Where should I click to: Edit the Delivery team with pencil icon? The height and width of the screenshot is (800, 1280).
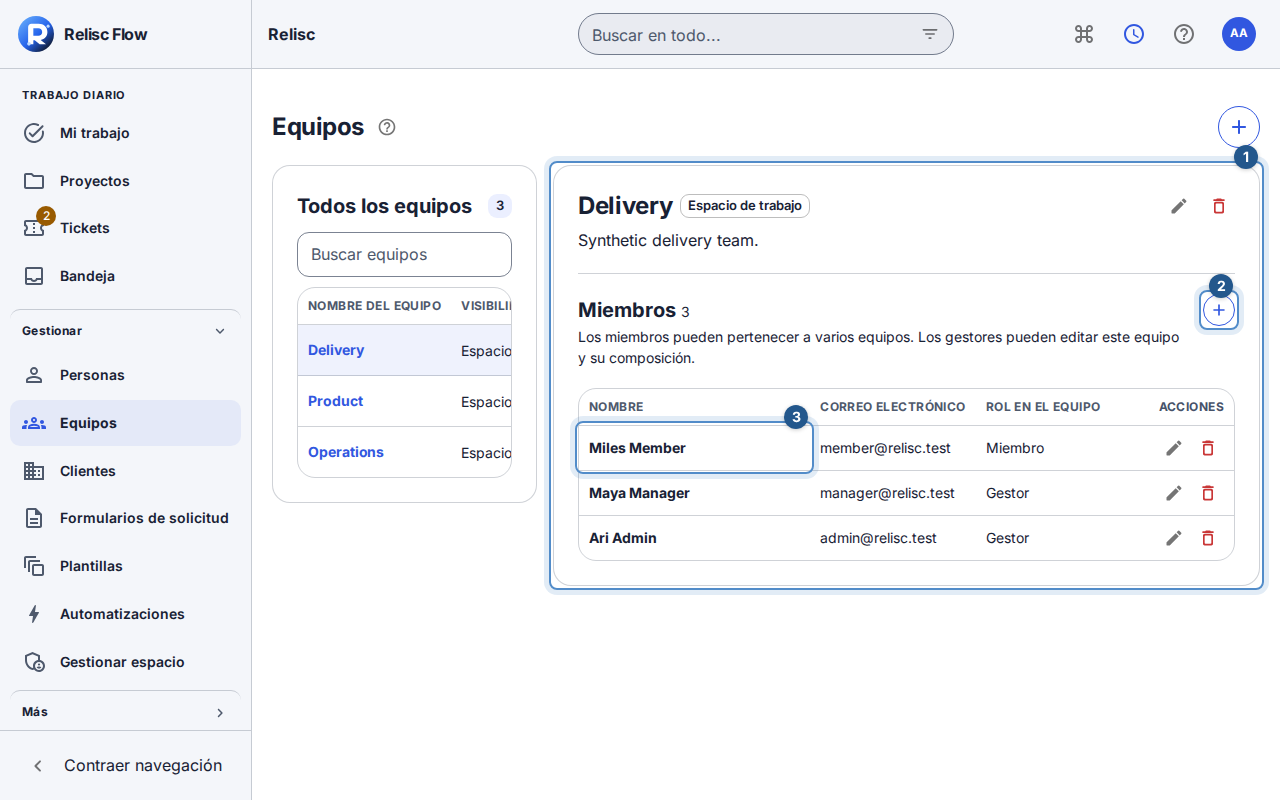point(1179,206)
